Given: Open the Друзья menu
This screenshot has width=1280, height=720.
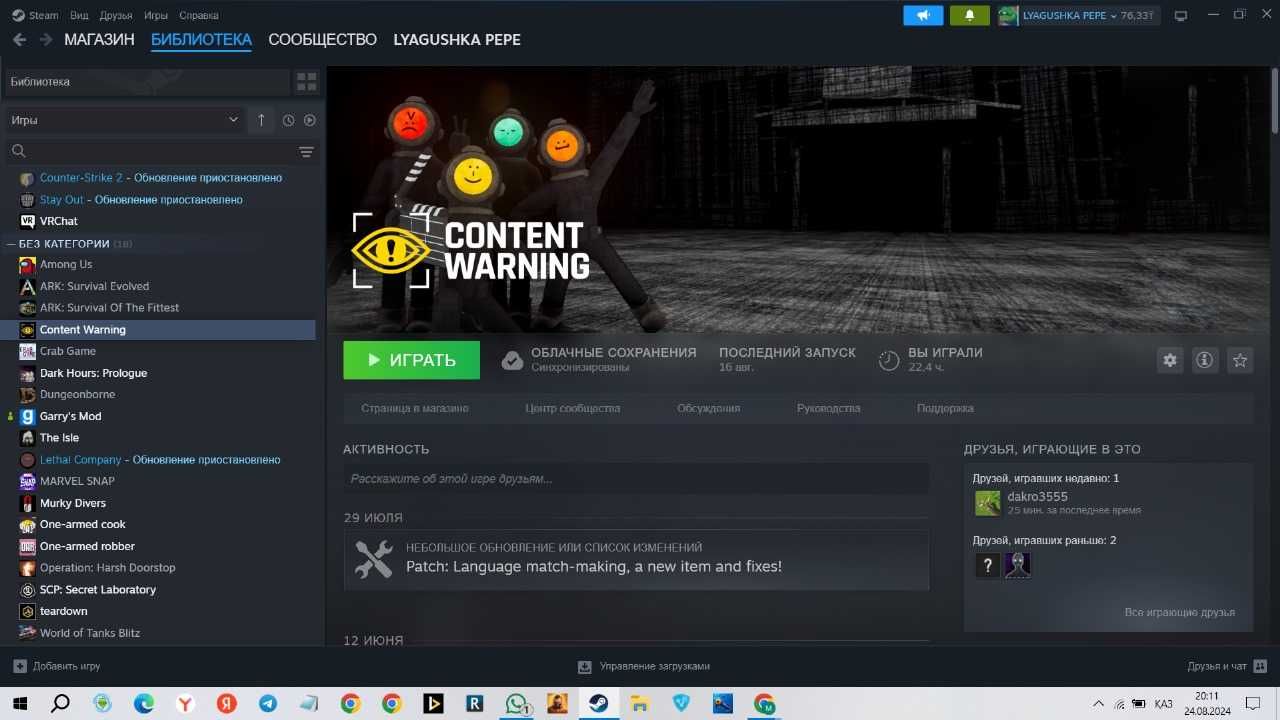Looking at the screenshot, I should coord(117,15).
